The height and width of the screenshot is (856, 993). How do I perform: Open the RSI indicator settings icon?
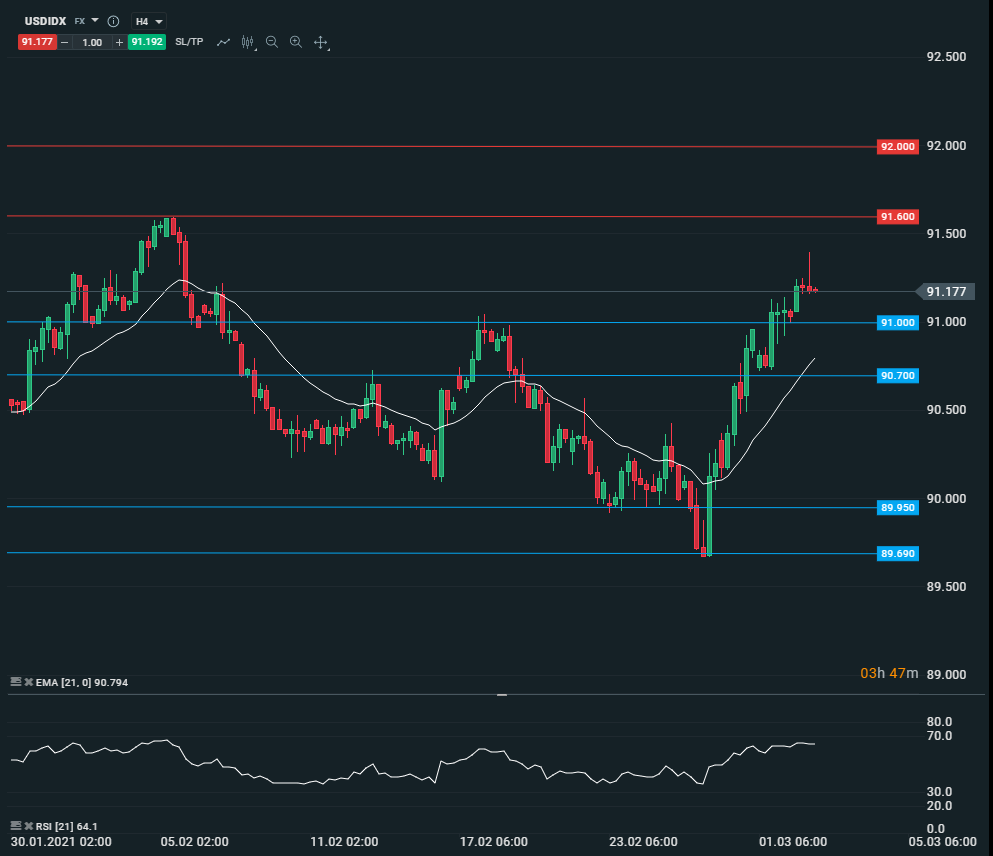16,826
